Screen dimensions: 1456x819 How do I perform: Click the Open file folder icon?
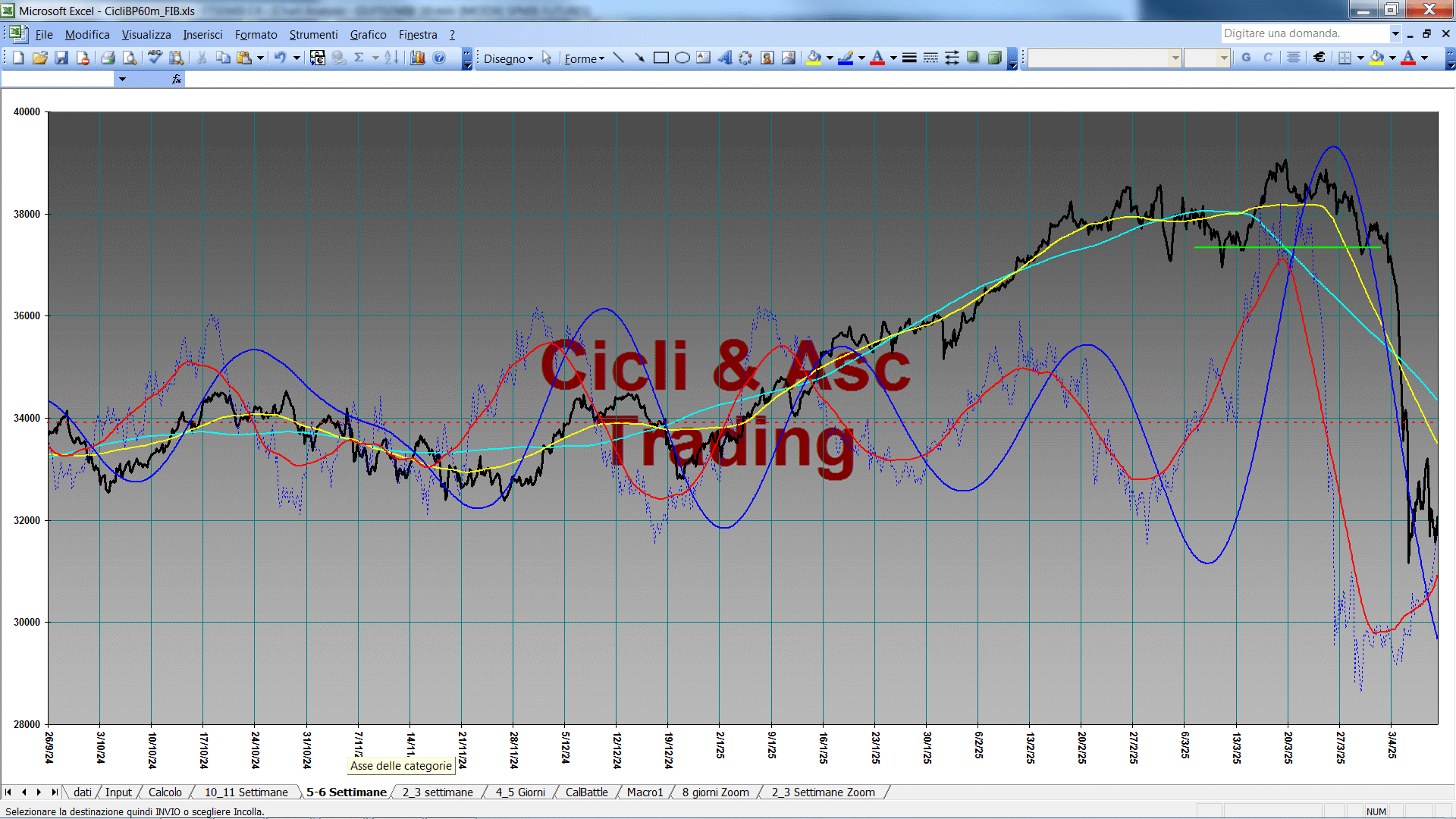point(40,58)
